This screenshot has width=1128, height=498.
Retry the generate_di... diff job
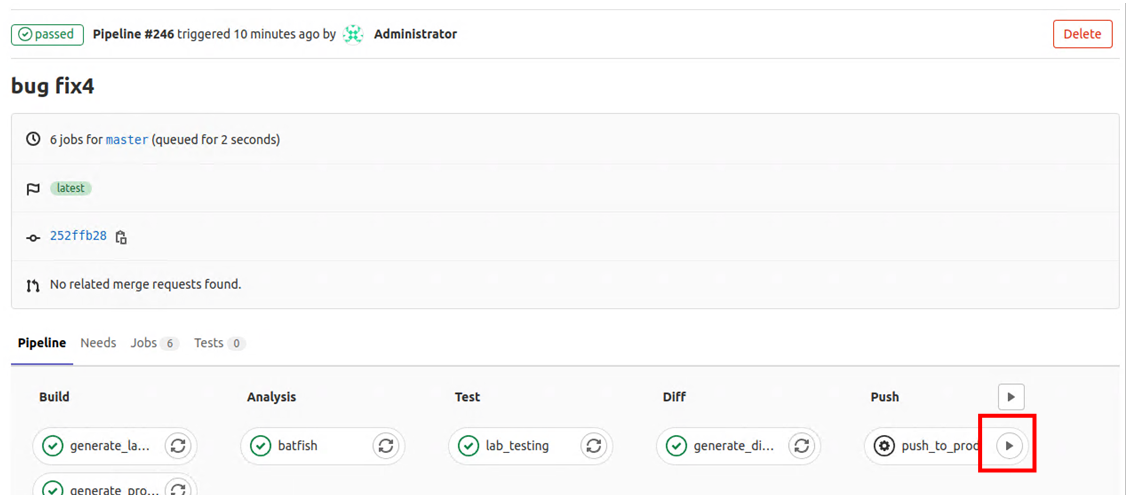(800, 446)
